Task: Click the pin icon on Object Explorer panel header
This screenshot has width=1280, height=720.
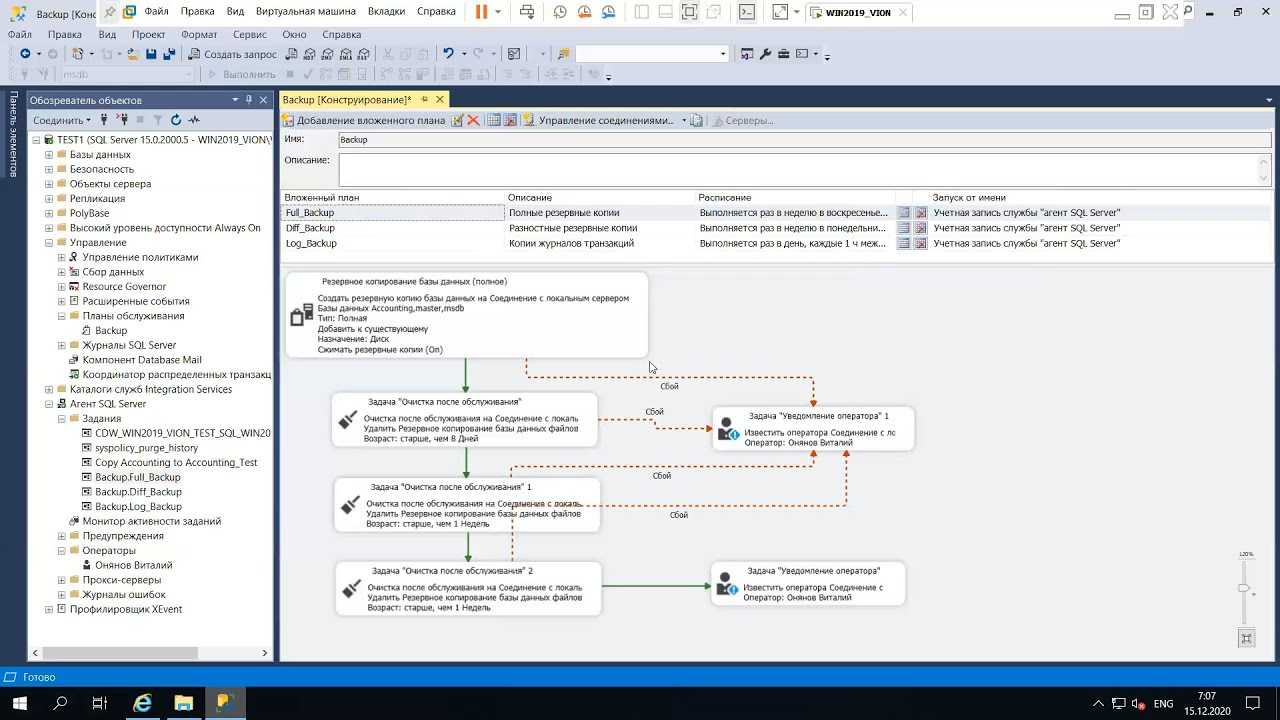Action: pyautogui.click(x=249, y=100)
